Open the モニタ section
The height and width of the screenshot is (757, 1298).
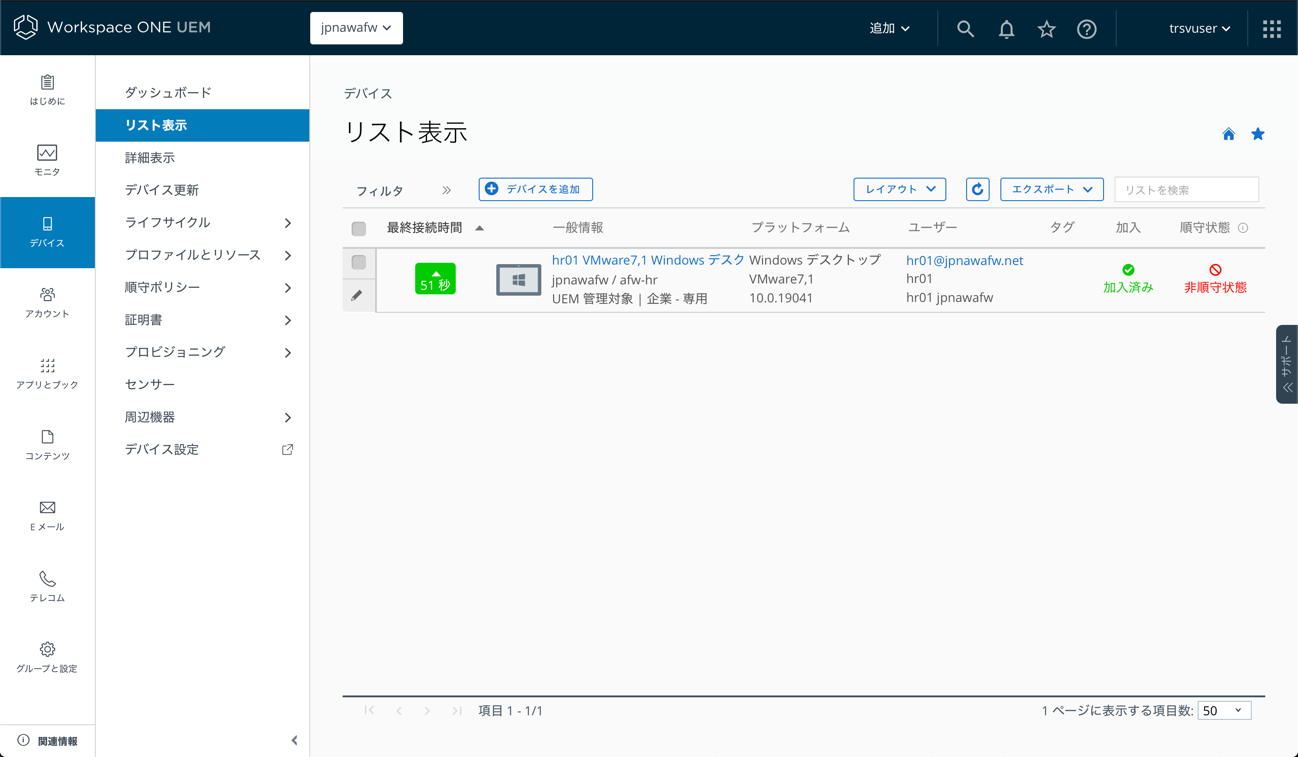[47, 161]
